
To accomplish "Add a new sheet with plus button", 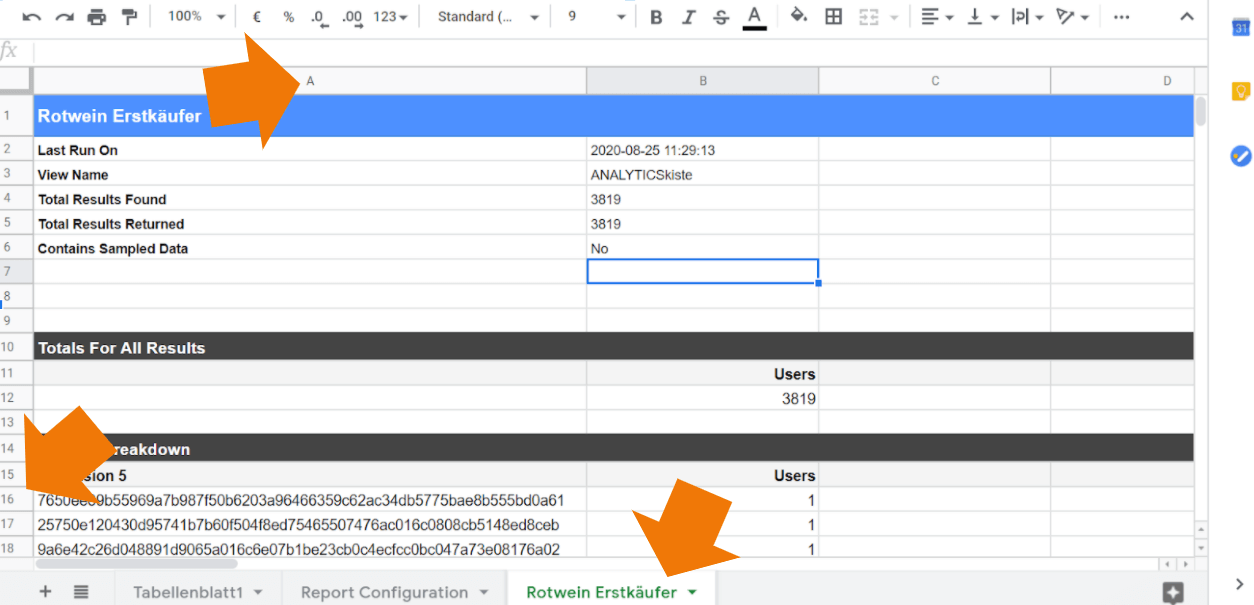I will click(45, 592).
